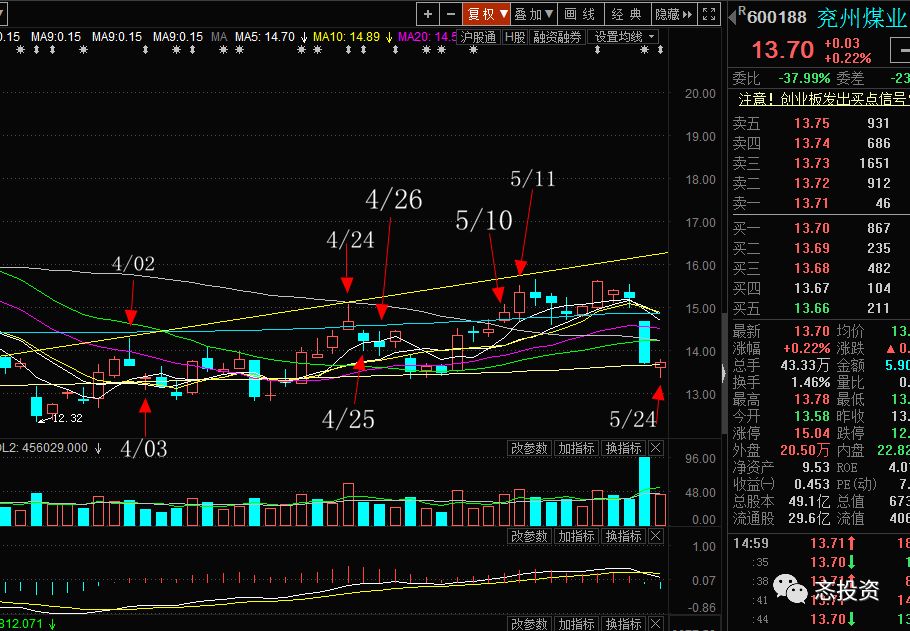Screen dimensions: 910x631
Task: Toggle fullscreen chart icon
Action: (709, 15)
